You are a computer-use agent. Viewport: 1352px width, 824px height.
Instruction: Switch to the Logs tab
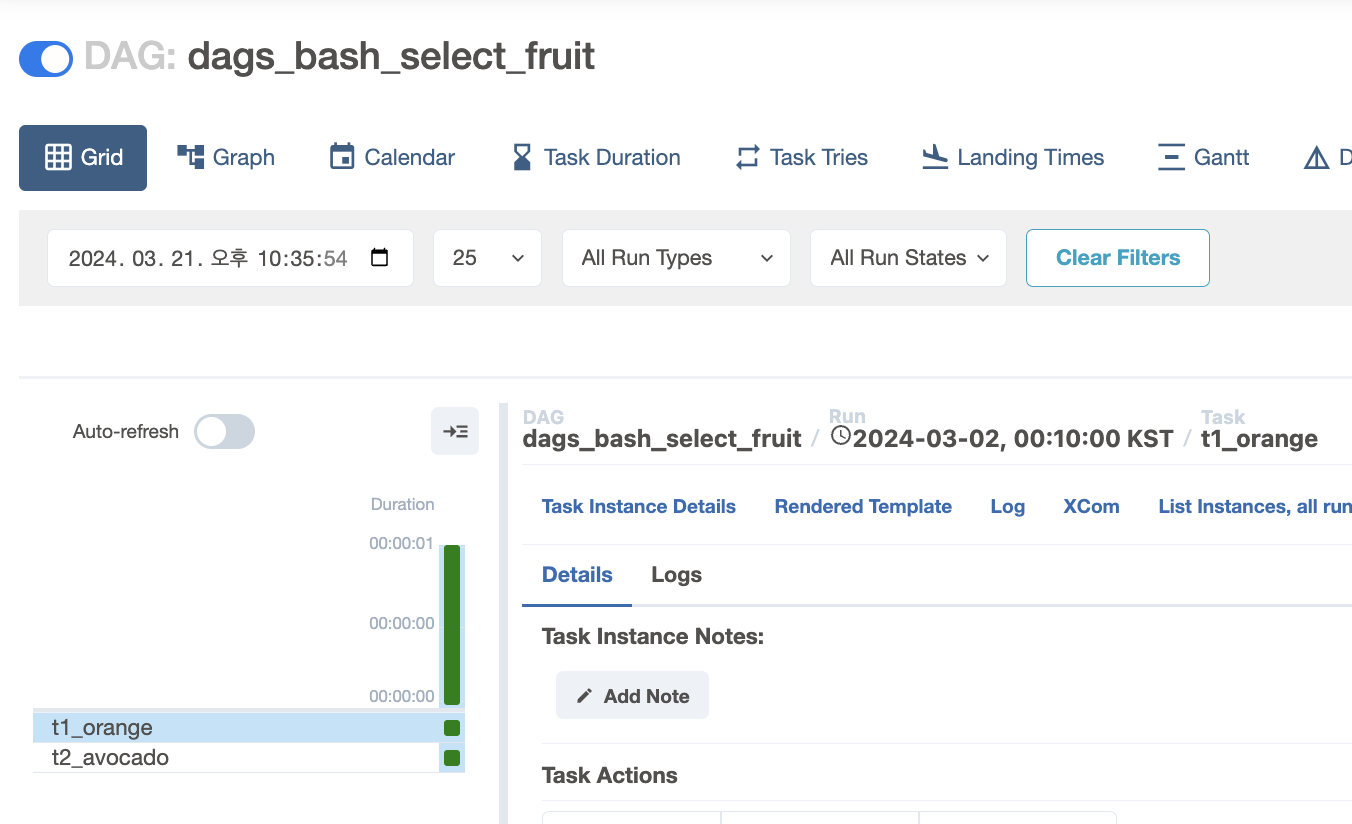pos(676,575)
